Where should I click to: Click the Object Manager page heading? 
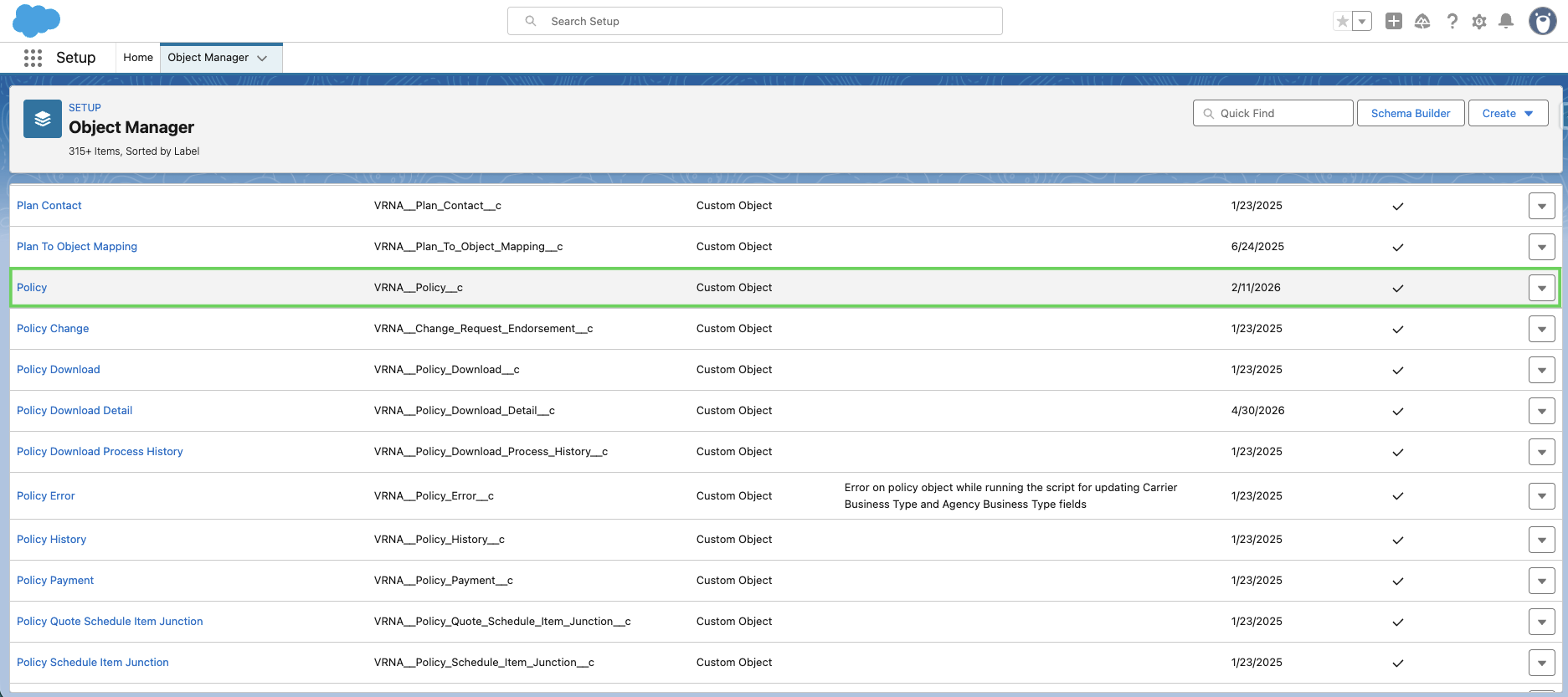[x=131, y=127]
